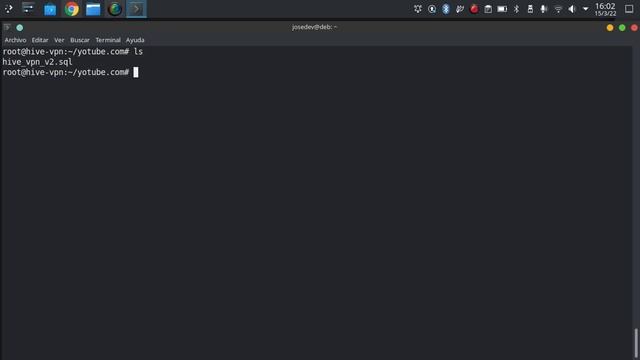Screen dimensions: 640x360
Task: Click the first prompt line ending with ls
Action: point(73,52)
